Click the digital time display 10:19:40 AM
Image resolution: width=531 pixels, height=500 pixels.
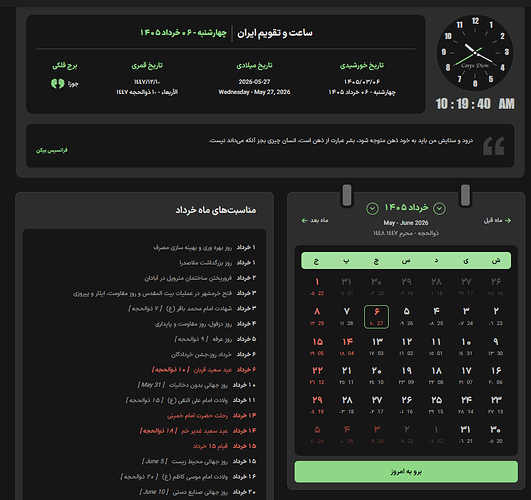click(x=475, y=104)
